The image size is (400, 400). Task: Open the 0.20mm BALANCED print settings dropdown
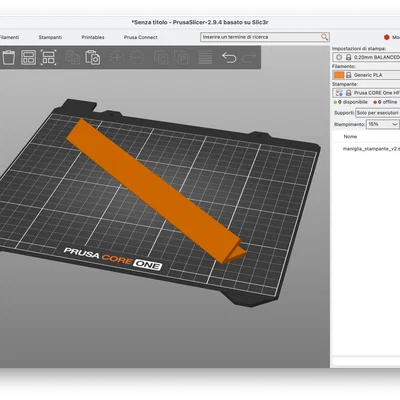(x=366, y=57)
